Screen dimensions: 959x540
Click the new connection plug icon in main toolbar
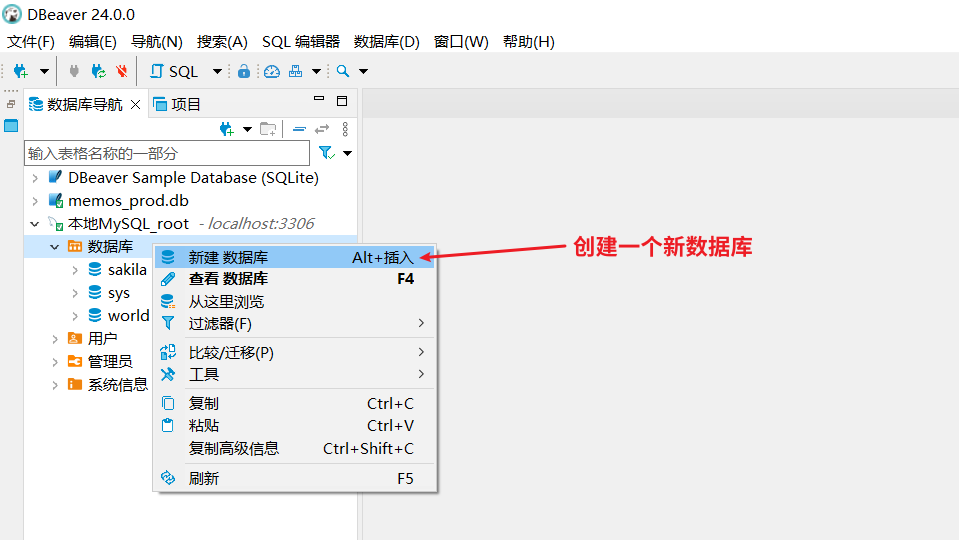21,72
